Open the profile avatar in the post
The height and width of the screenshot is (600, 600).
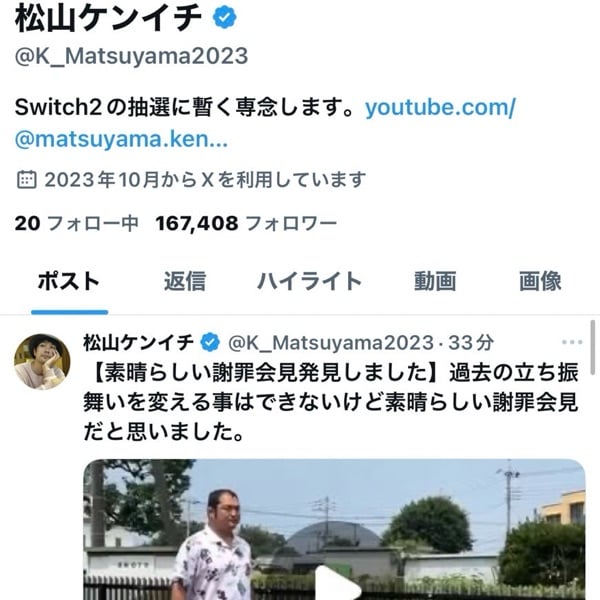click(42, 361)
